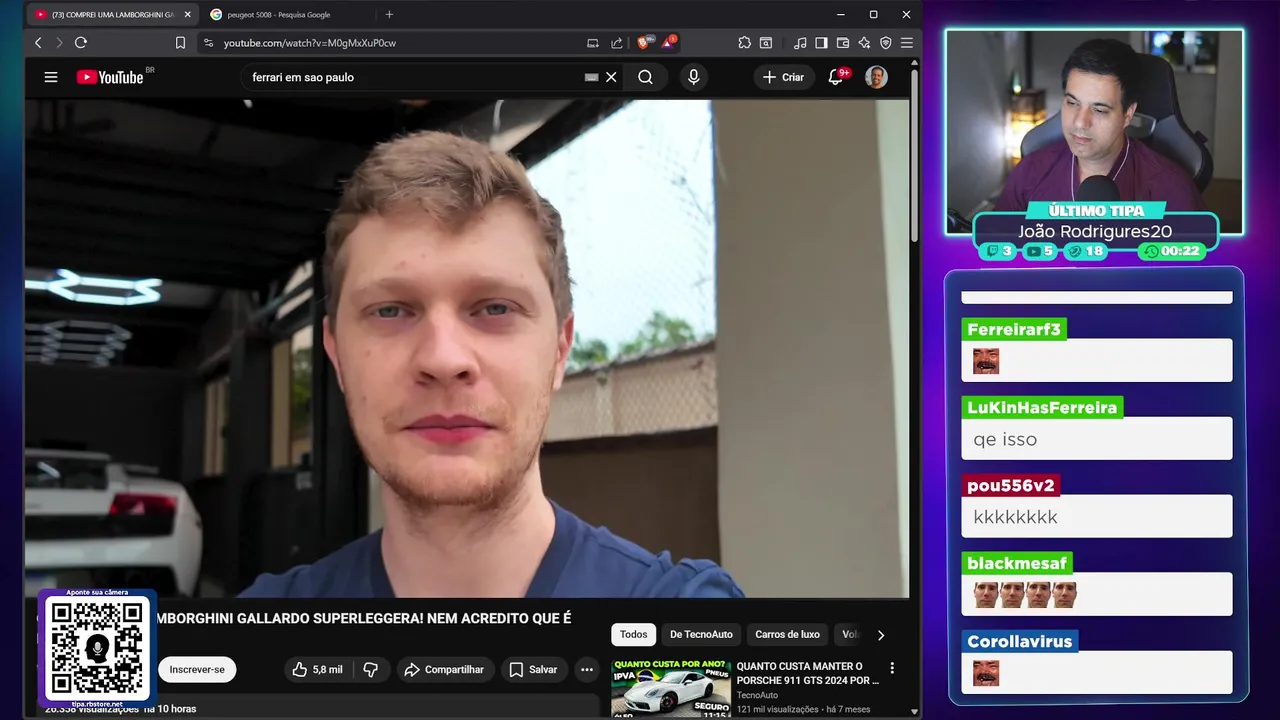This screenshot has width=1280, height=720.
Task: Select the Todos filter chip
Action: 633,634
